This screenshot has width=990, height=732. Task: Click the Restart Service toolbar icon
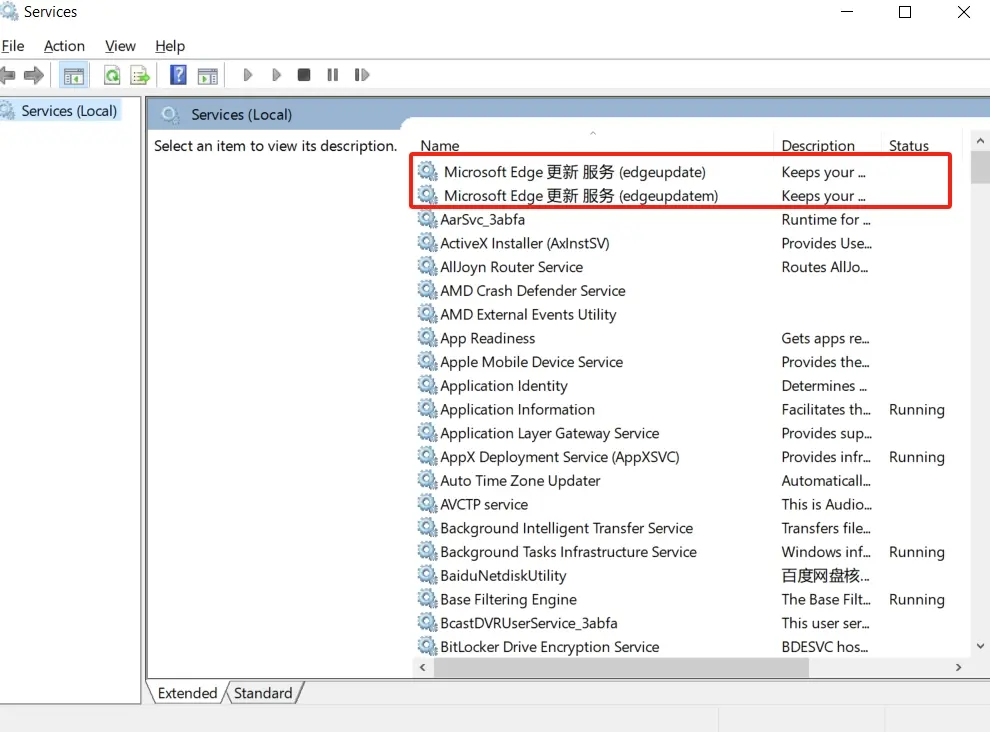pyautogui.click(x=362, y=75)
